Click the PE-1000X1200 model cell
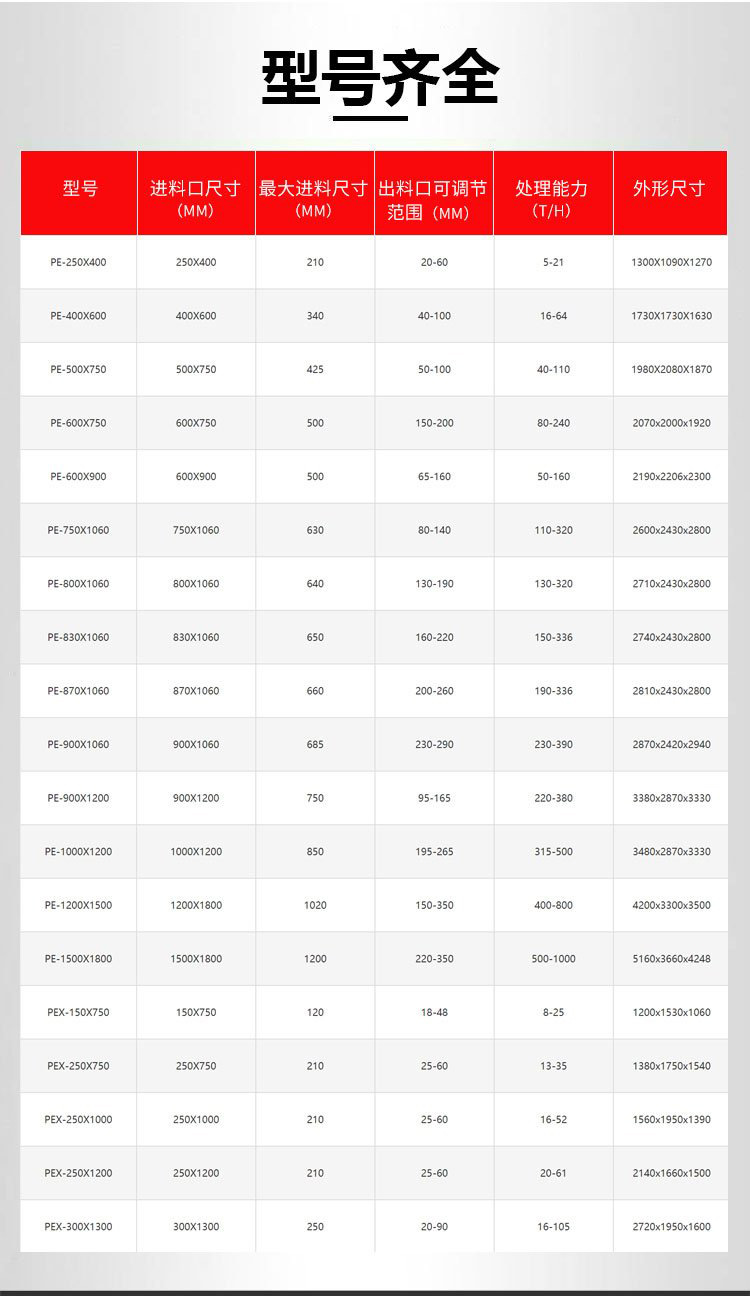Viewport: 750px width, 1296px height. [x=78, y=851]
